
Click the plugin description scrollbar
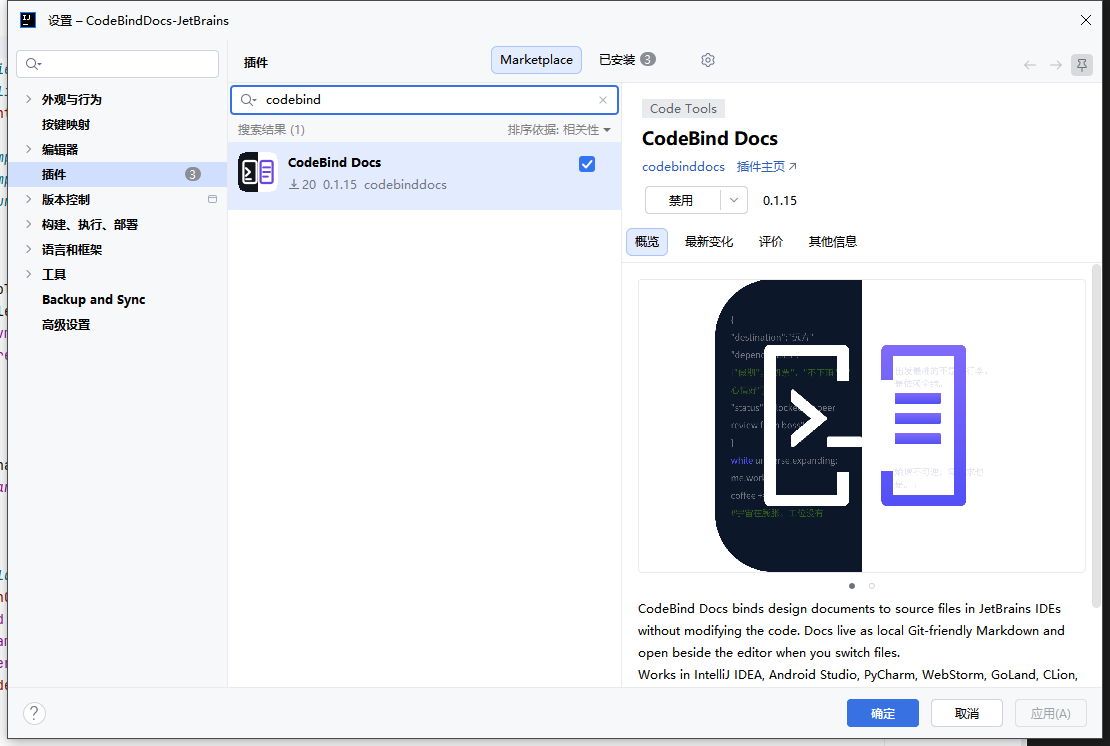point(1096,435)
